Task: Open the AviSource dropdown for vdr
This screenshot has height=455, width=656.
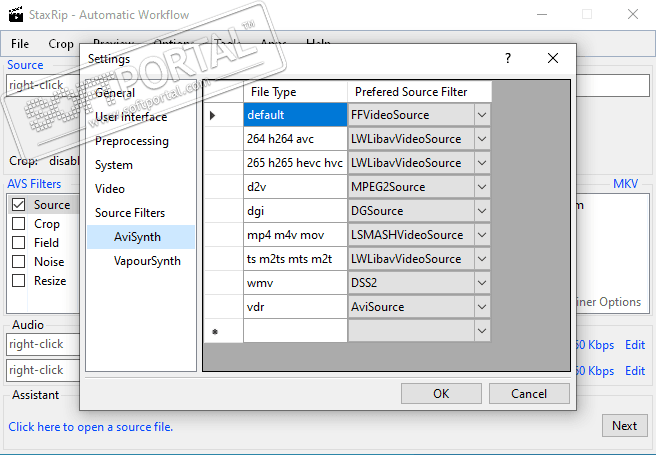Action: (x=482, y=307)
